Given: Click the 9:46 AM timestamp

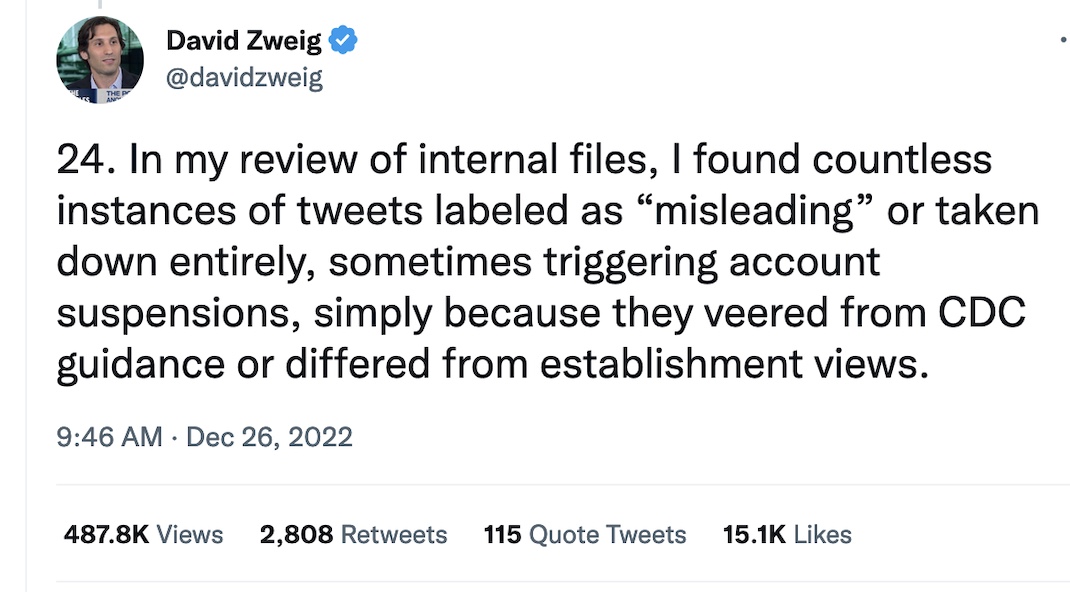Looking at the screenshot, I should point(110,437).
